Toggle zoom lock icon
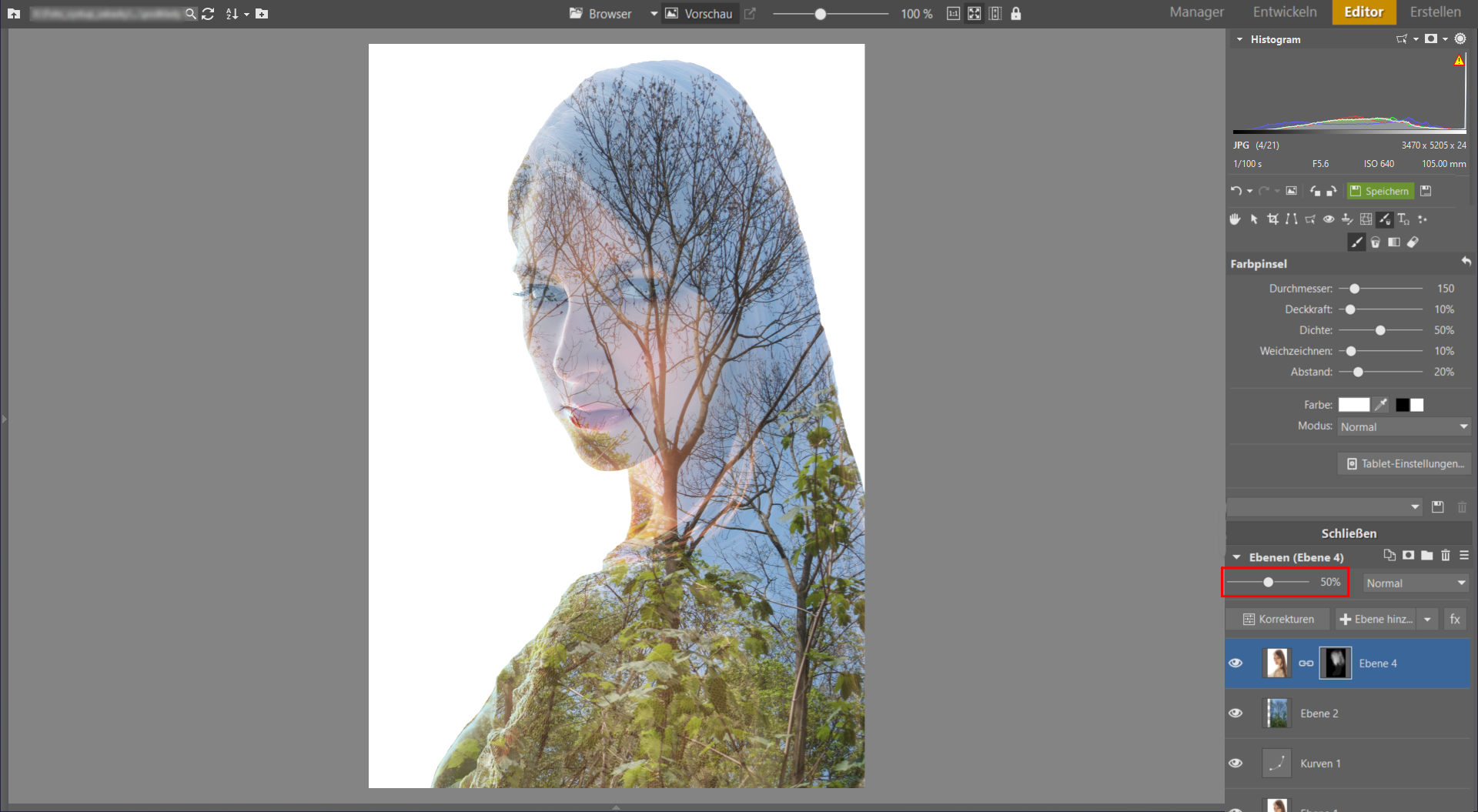The width and height of the screenshot is (1478, 812). click(1016, 14)
